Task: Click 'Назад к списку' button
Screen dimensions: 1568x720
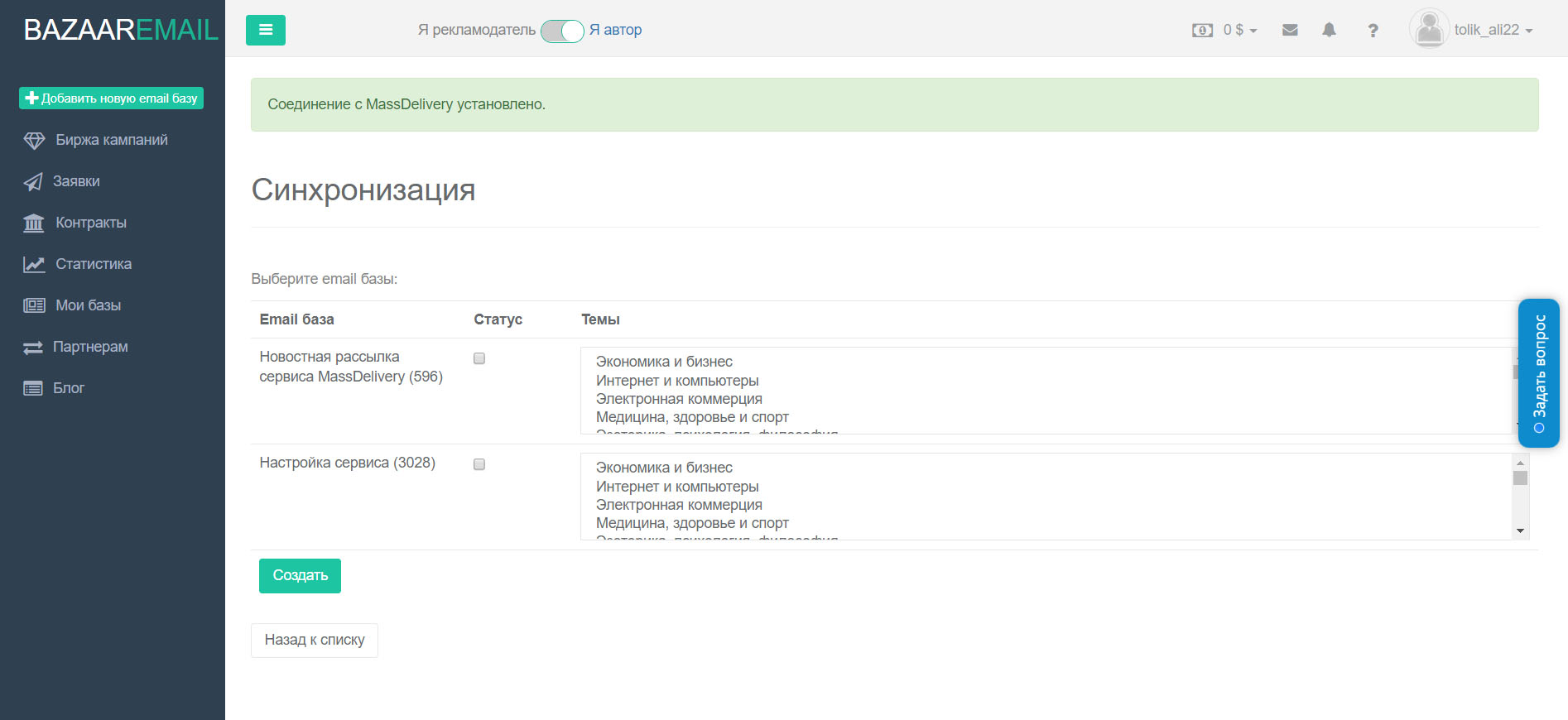Action: (314, 640)
